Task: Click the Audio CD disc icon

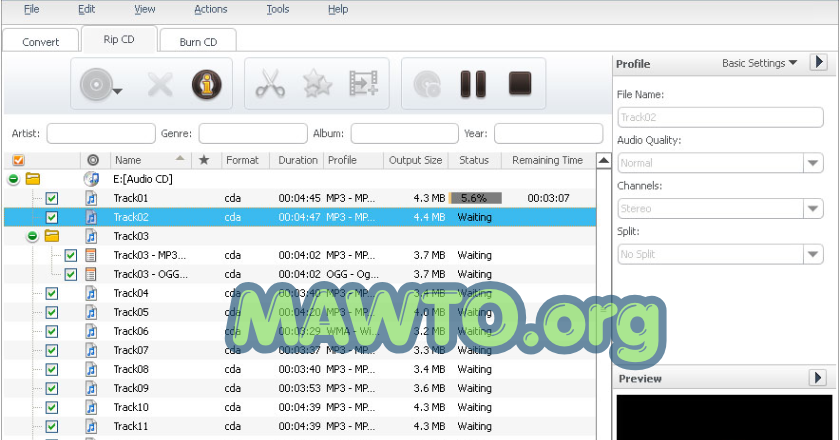Action: pyautogui.click(x=92, y=179)
